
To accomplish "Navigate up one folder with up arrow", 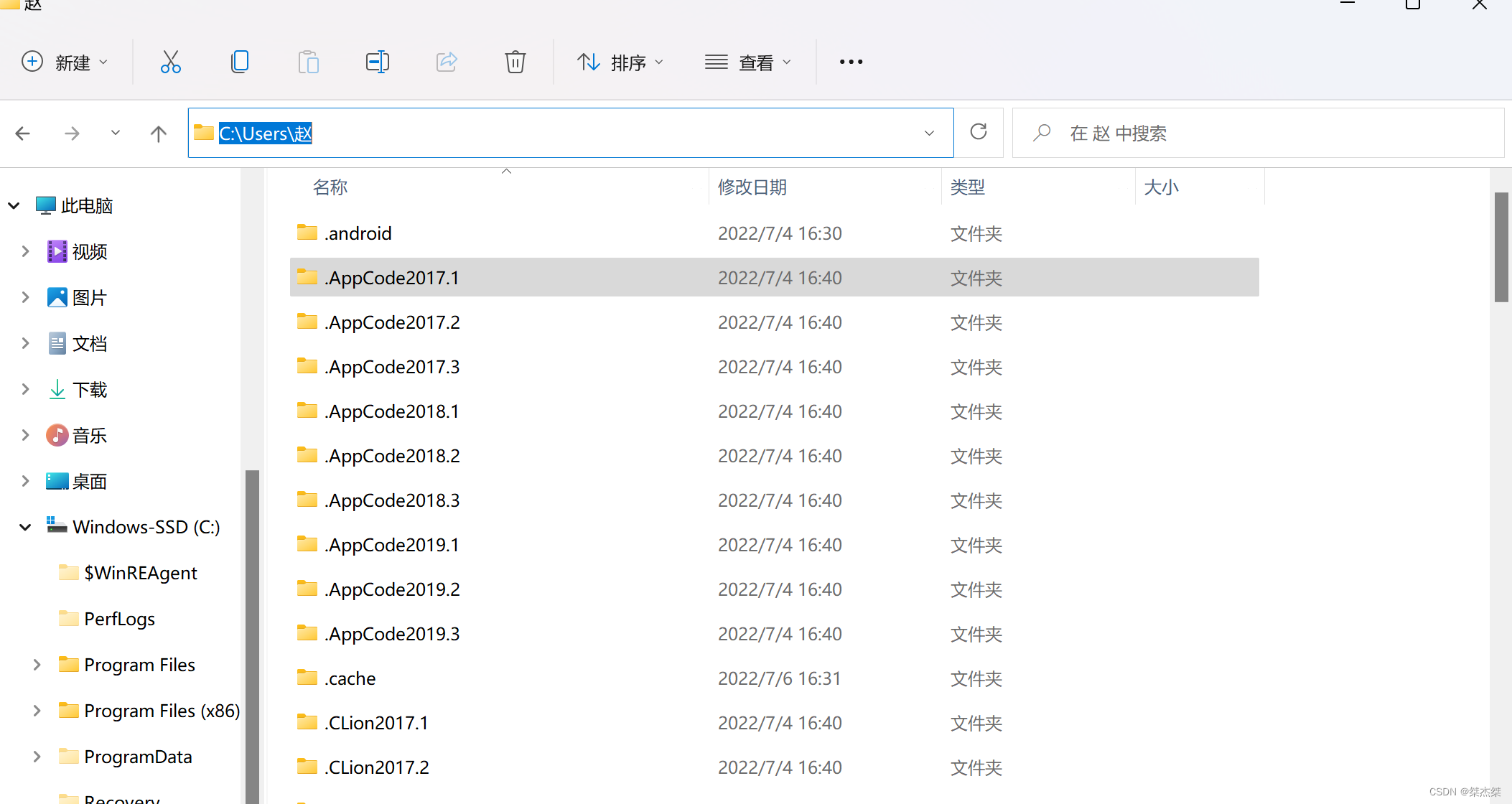I will [159, 134].
